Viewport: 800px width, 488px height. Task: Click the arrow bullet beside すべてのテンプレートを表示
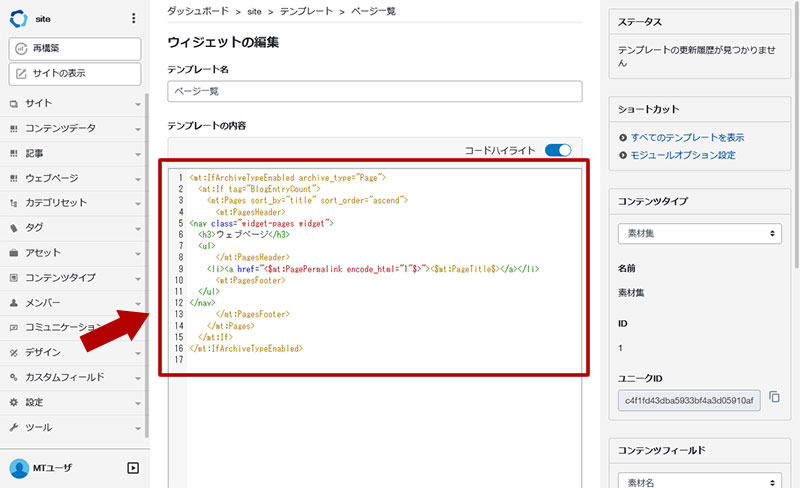pos(622,137)
